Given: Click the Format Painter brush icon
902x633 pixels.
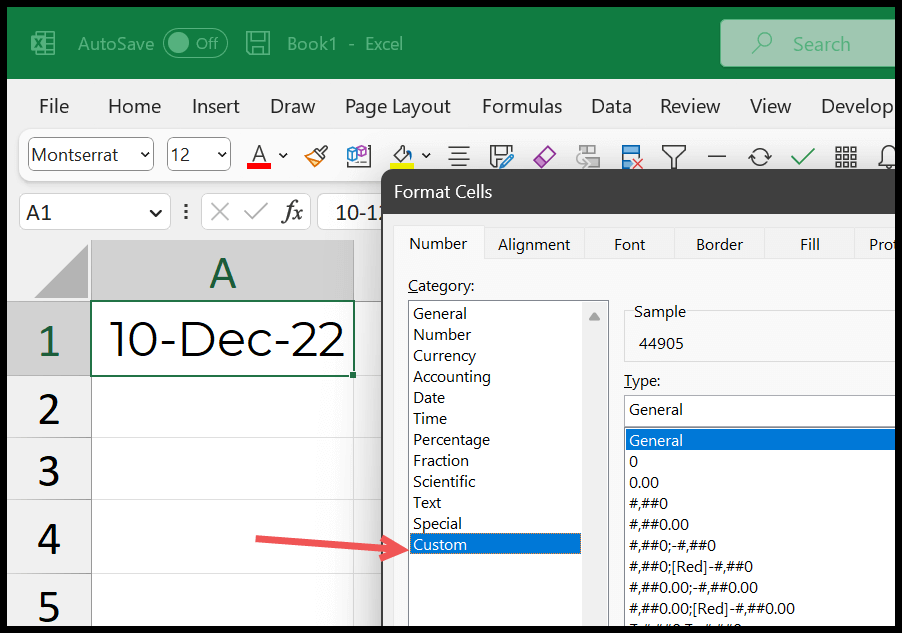Looking at the screenshot, I should pyautogui.click(x=316, y=156).
